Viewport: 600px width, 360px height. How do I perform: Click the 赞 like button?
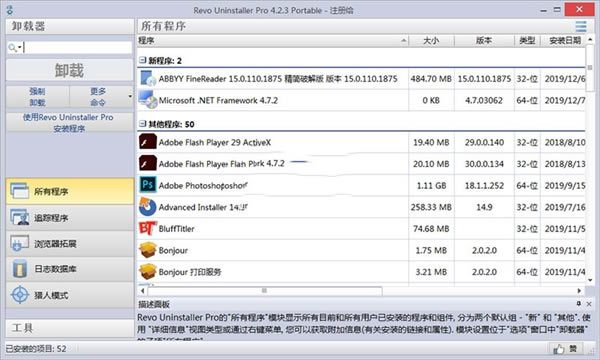(x=566, y=349)
